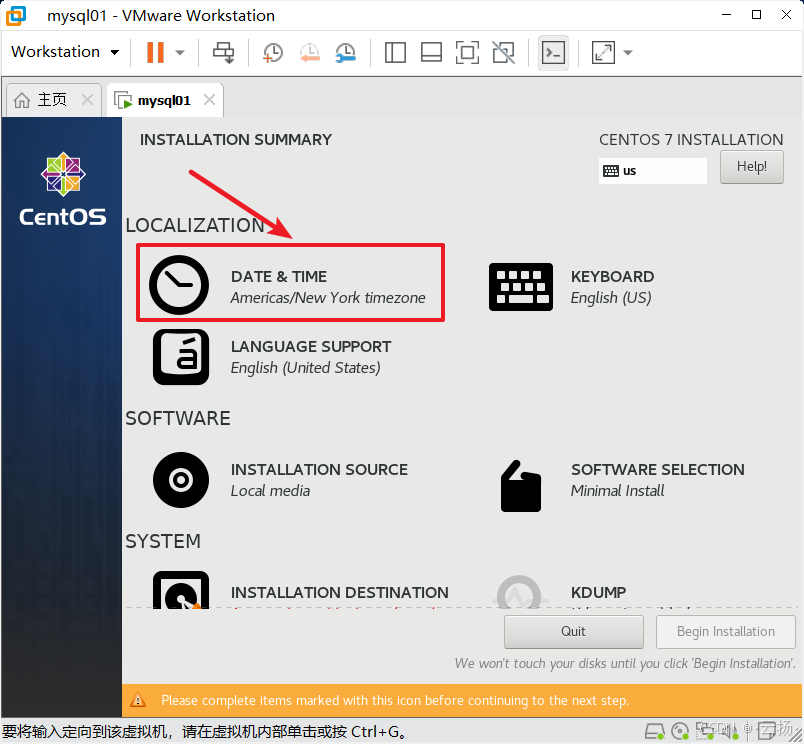This screenshot has width=804, height=744.
Task: Click Send Ctrl+Alt+Del toolbar icon
Action: 224,52
